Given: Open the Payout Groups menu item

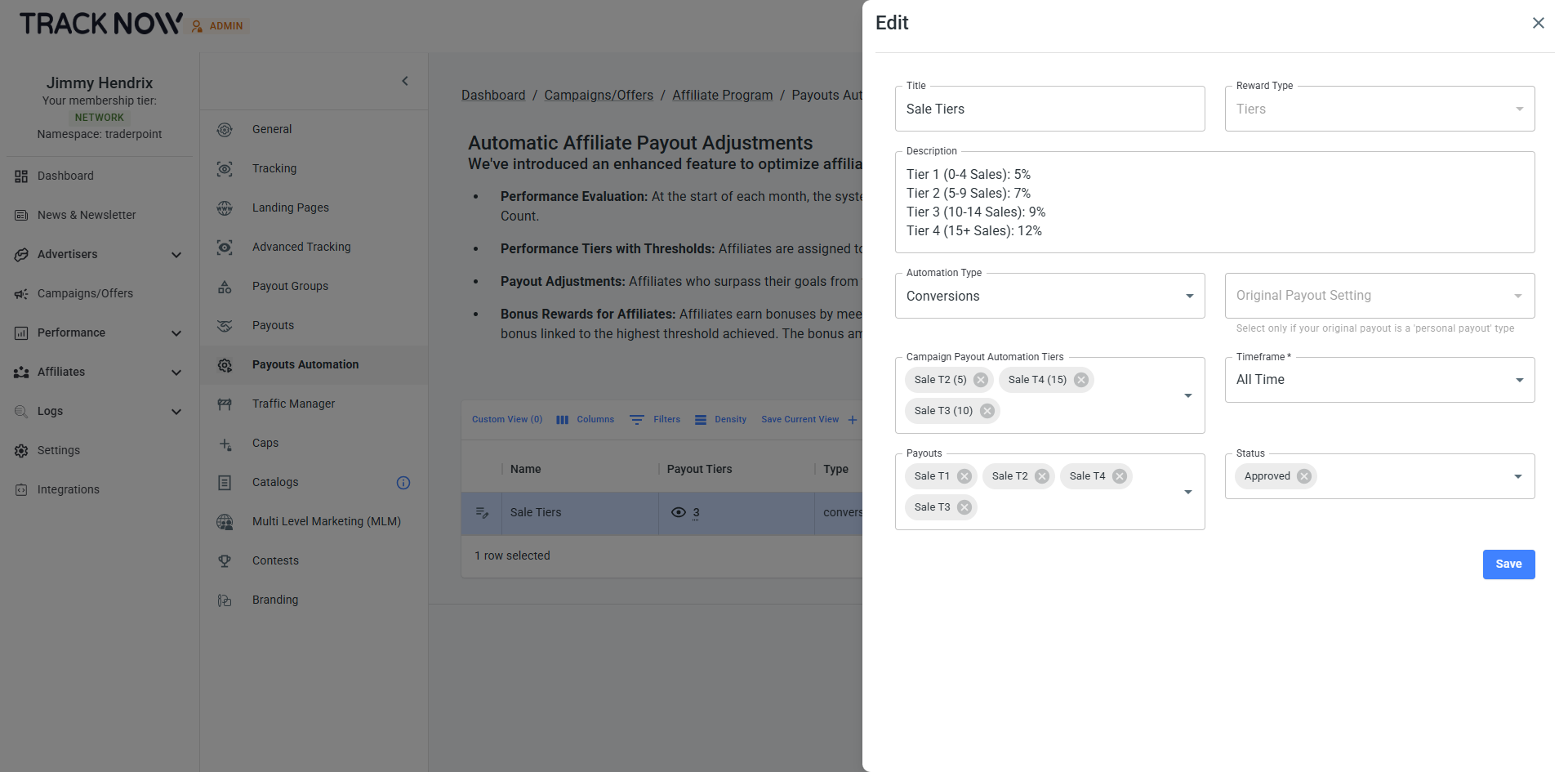Looking at the screenshot, I should 290,286.
